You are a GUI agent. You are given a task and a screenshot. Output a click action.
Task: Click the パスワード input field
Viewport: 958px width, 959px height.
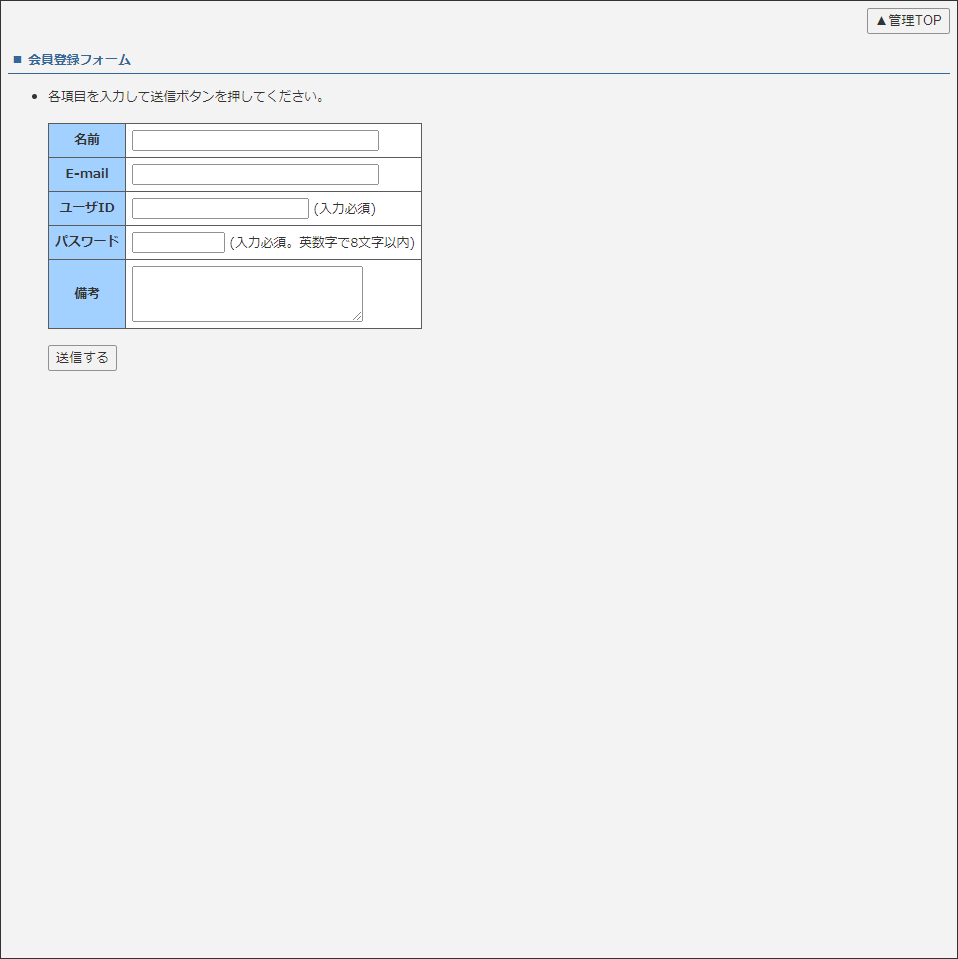pyautogui.click(x=177, y=241)
